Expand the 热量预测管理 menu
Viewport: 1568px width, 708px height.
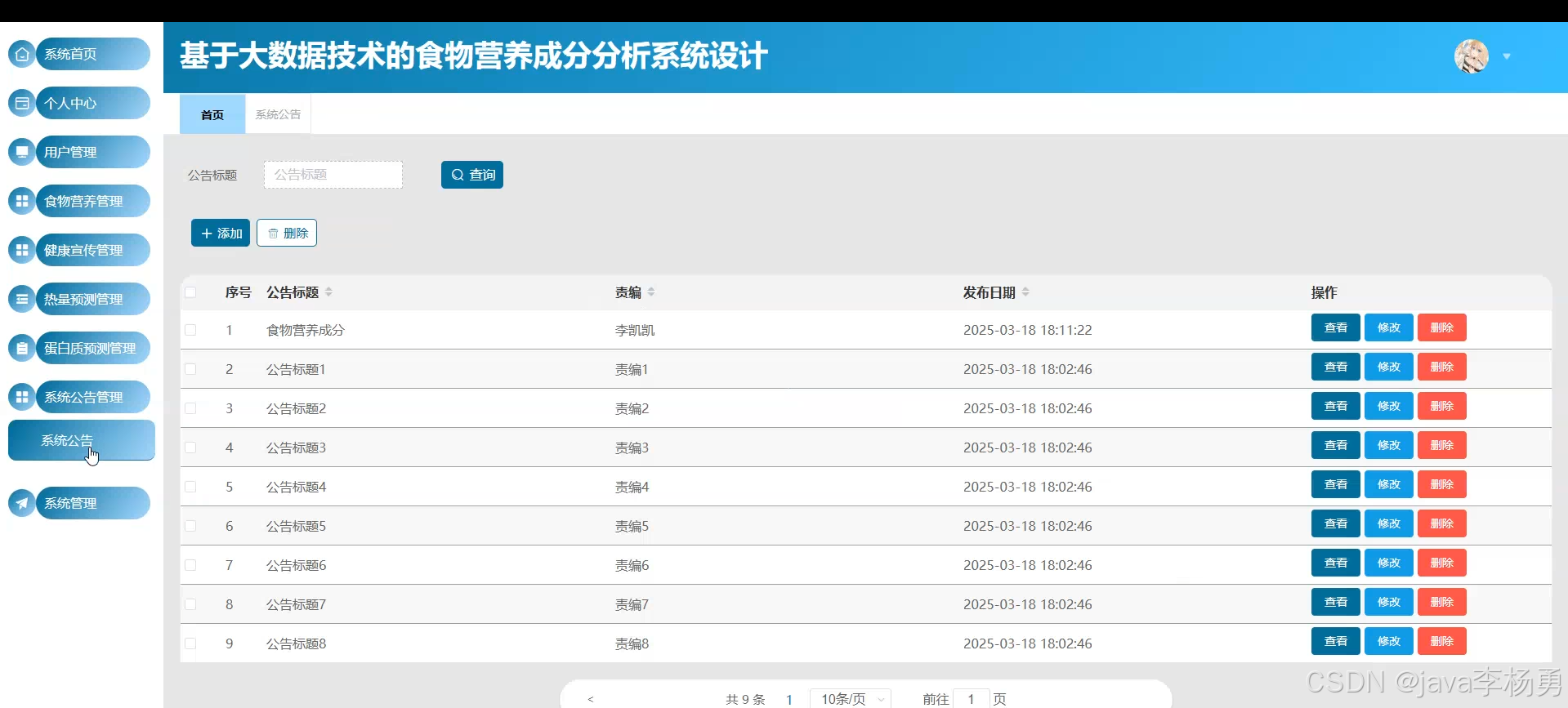pyautogui.click(x=92, y=299)
